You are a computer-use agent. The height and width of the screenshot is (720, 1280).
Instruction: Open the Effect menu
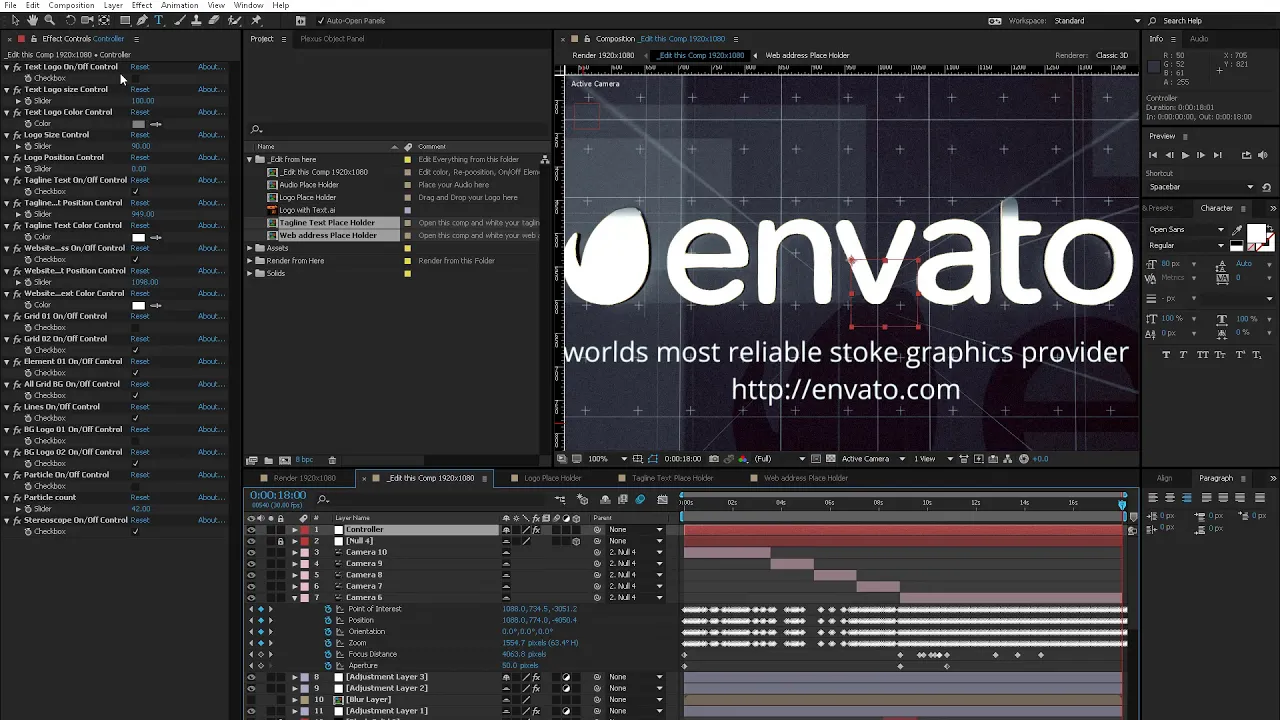(142, 5)
